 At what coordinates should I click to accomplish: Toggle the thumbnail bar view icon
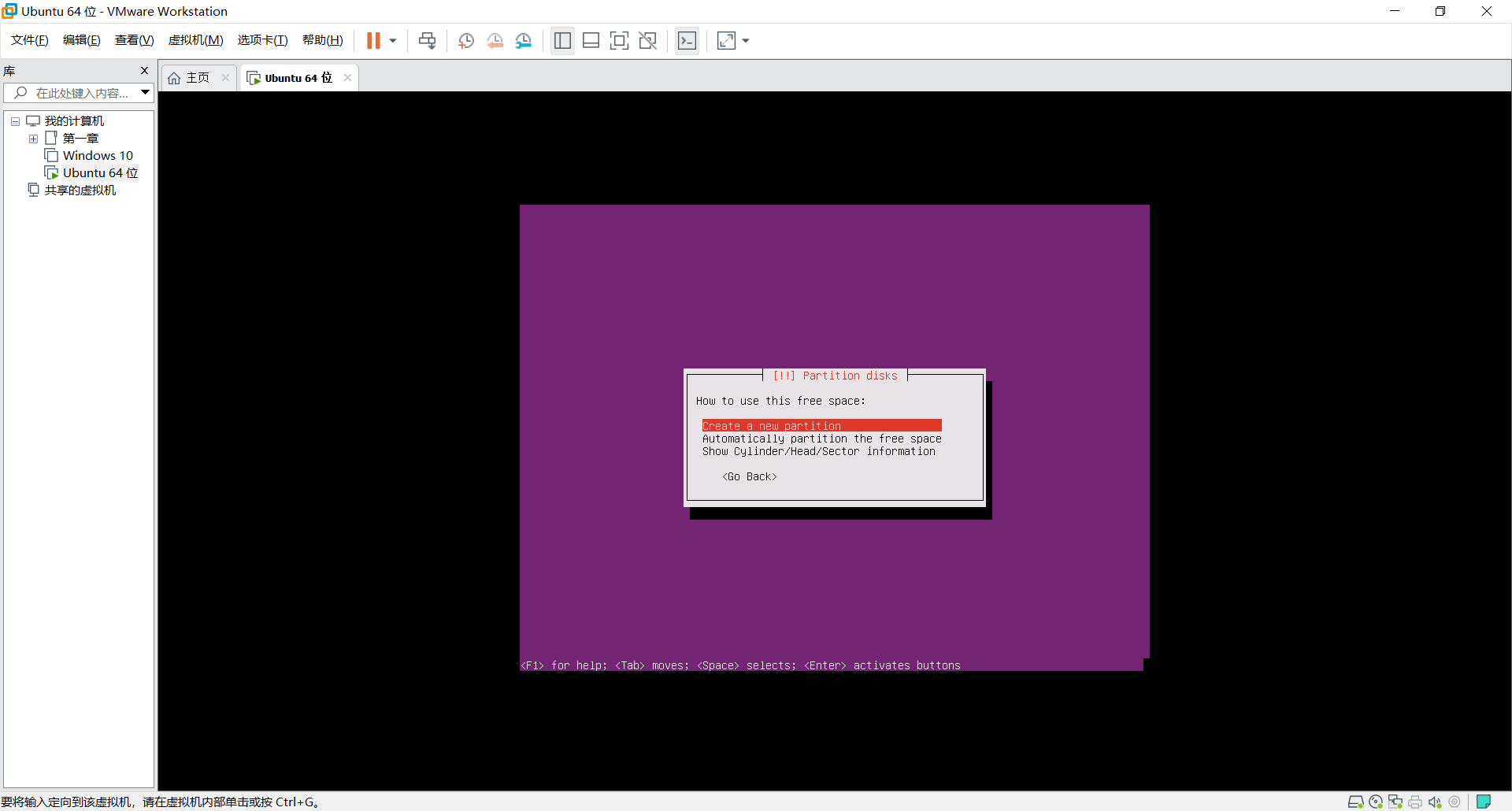coord(591,41)
